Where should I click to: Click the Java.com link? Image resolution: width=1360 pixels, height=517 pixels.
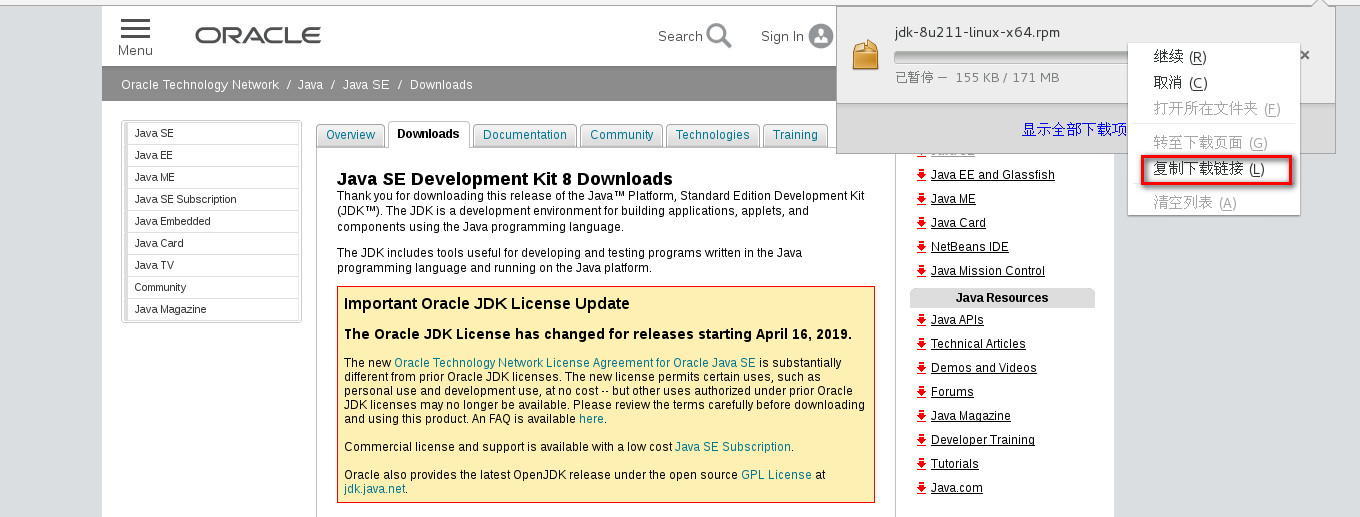(x=957, y=488)
